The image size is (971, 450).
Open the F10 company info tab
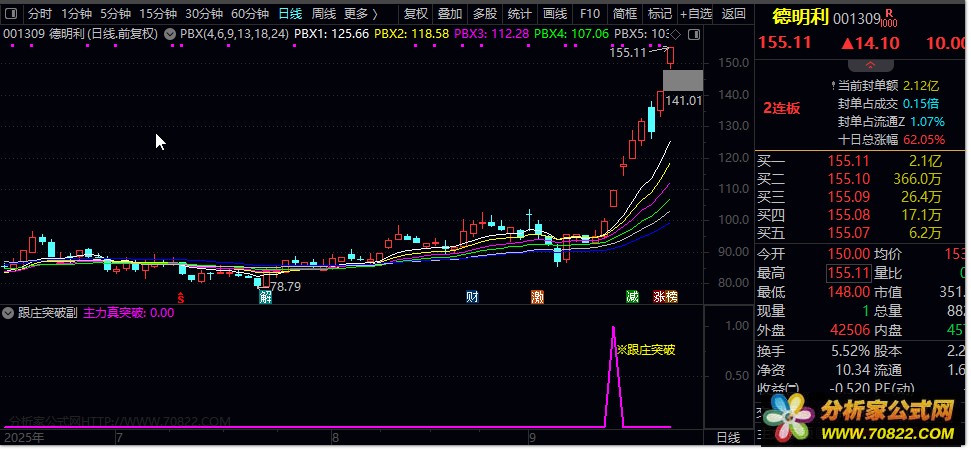click(590, 14)
